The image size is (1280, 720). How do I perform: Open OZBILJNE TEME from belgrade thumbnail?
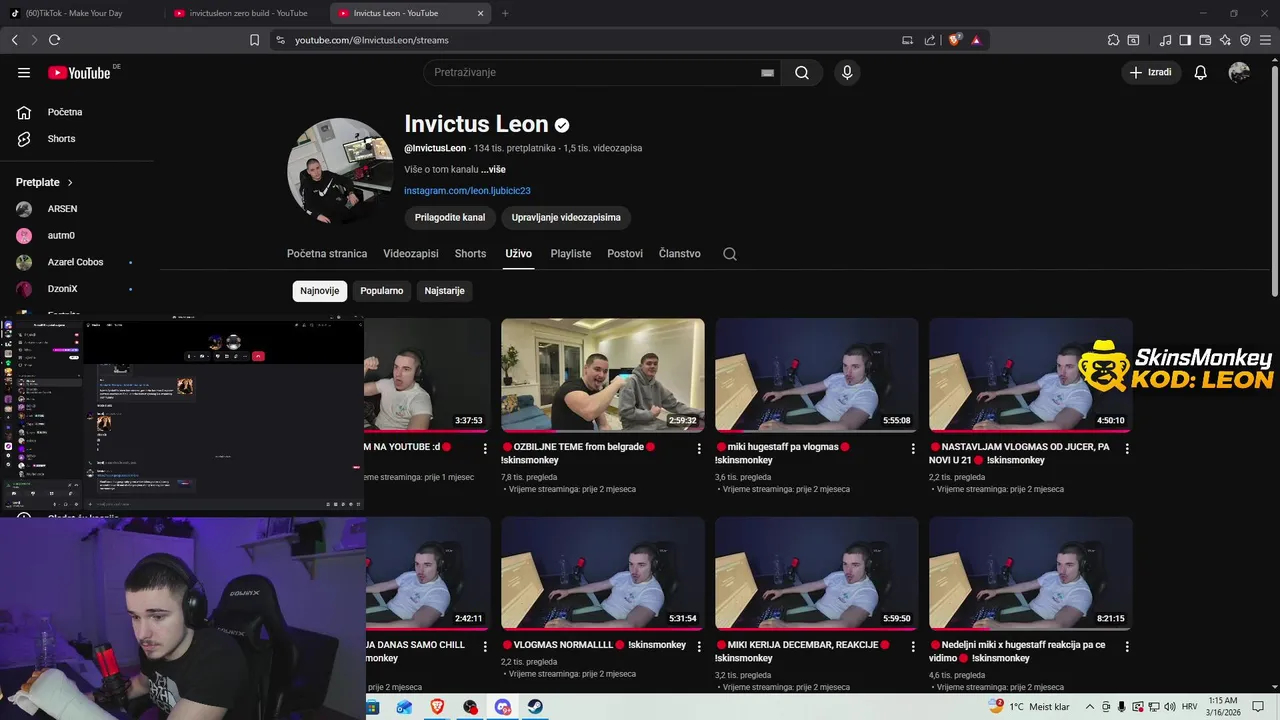[x=603, y=375]
